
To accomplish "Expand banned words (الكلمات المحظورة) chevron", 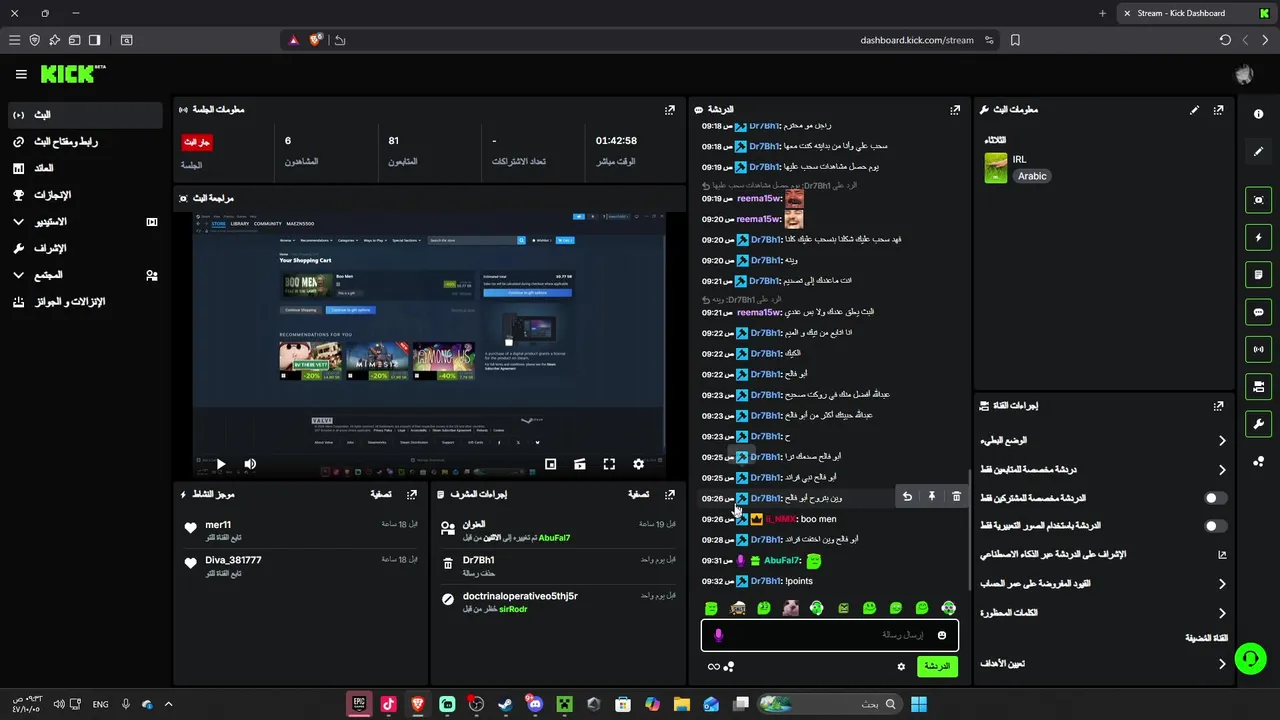I will pos(1222,613).
